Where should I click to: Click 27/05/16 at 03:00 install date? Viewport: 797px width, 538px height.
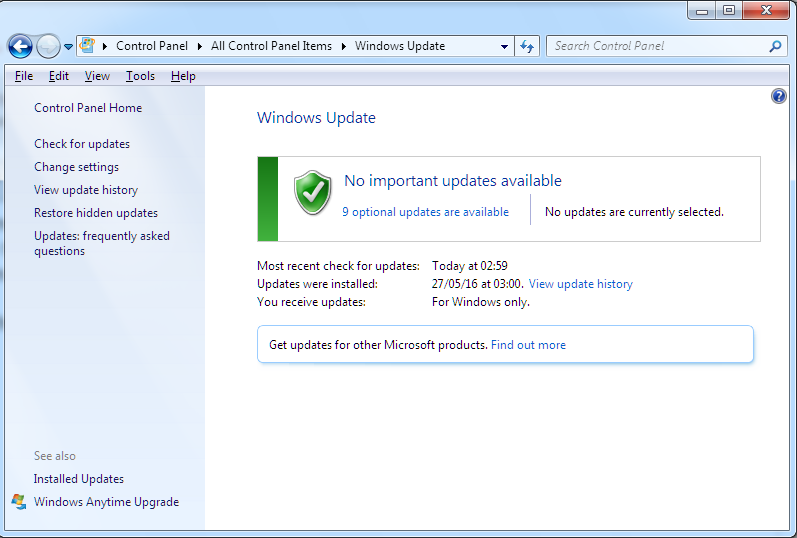click(477, 284)
